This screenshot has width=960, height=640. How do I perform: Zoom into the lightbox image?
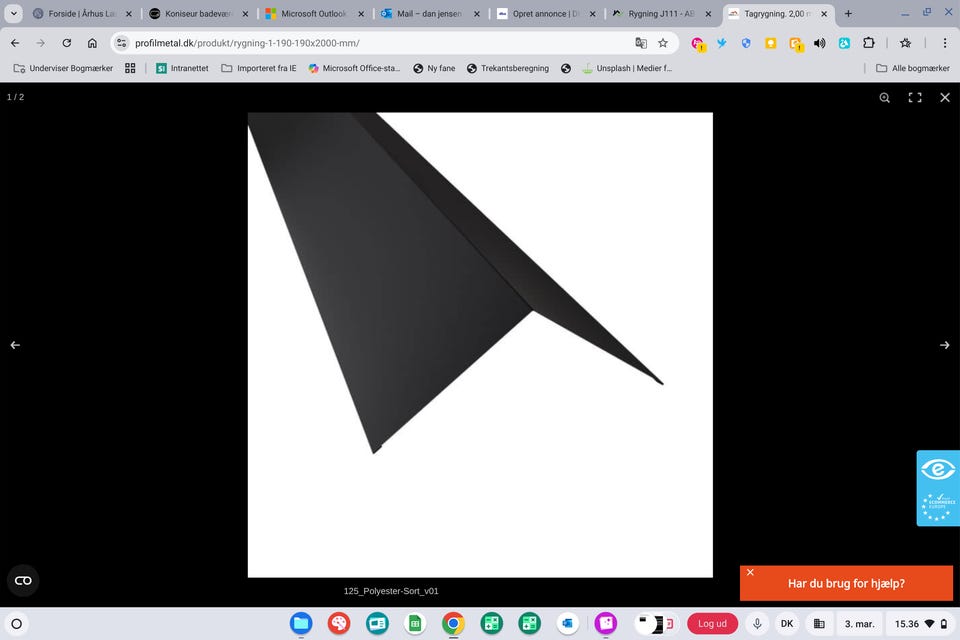885,97
